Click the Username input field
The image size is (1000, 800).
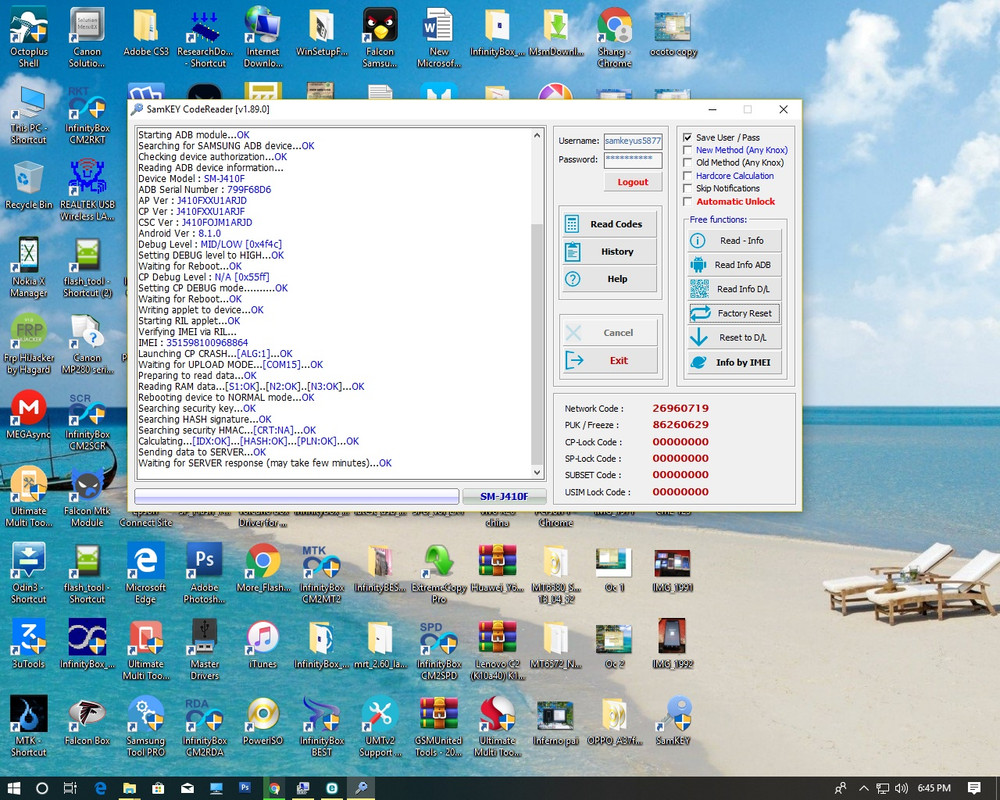633,141
